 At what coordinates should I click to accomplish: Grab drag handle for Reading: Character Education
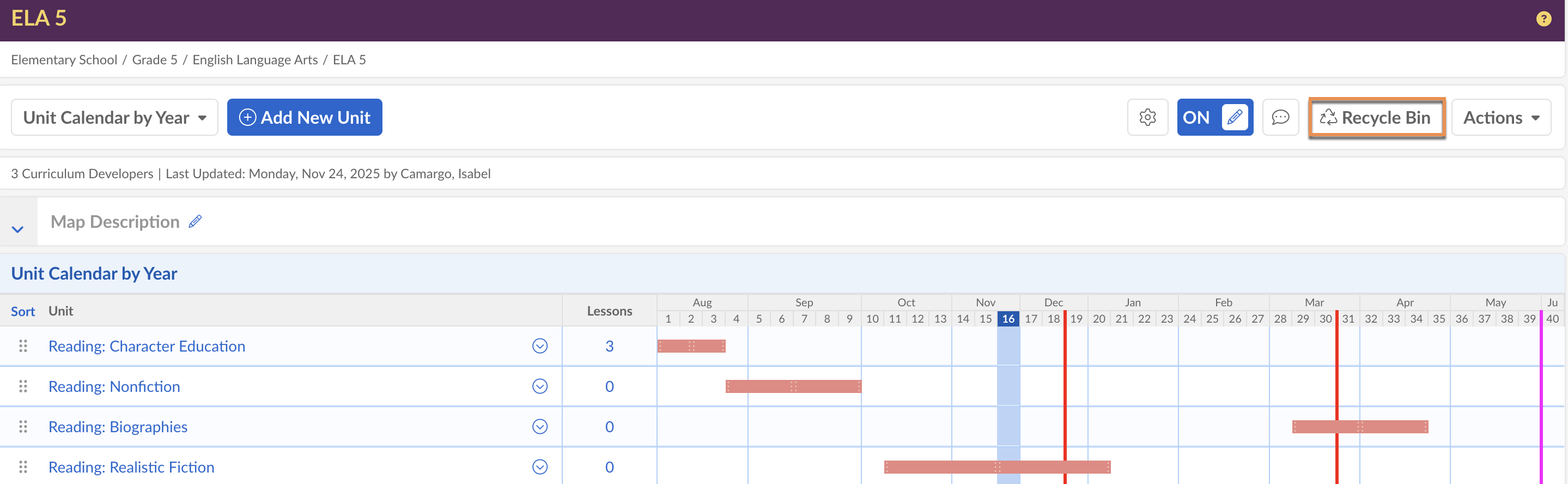(23, 346)
